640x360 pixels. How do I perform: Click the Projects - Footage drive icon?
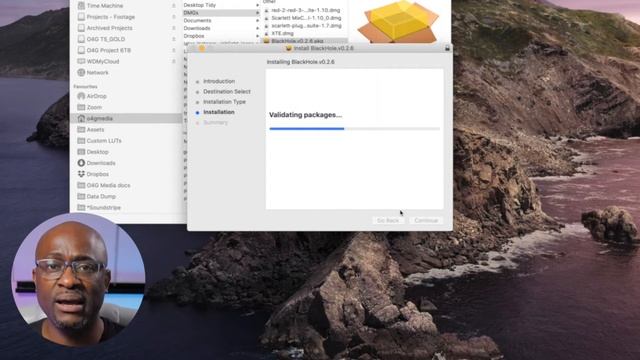coord(81,17)
